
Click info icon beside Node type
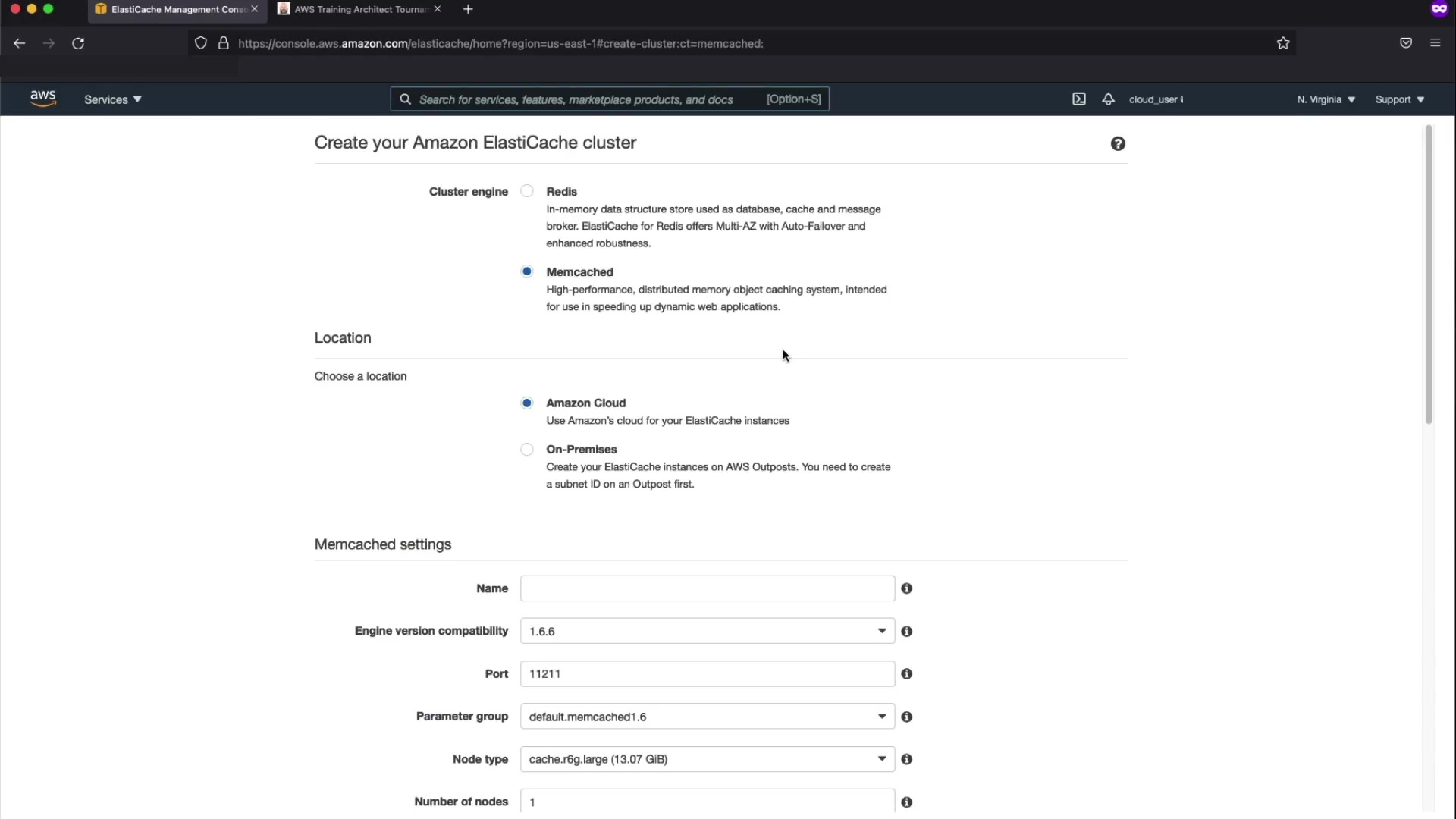906,759
